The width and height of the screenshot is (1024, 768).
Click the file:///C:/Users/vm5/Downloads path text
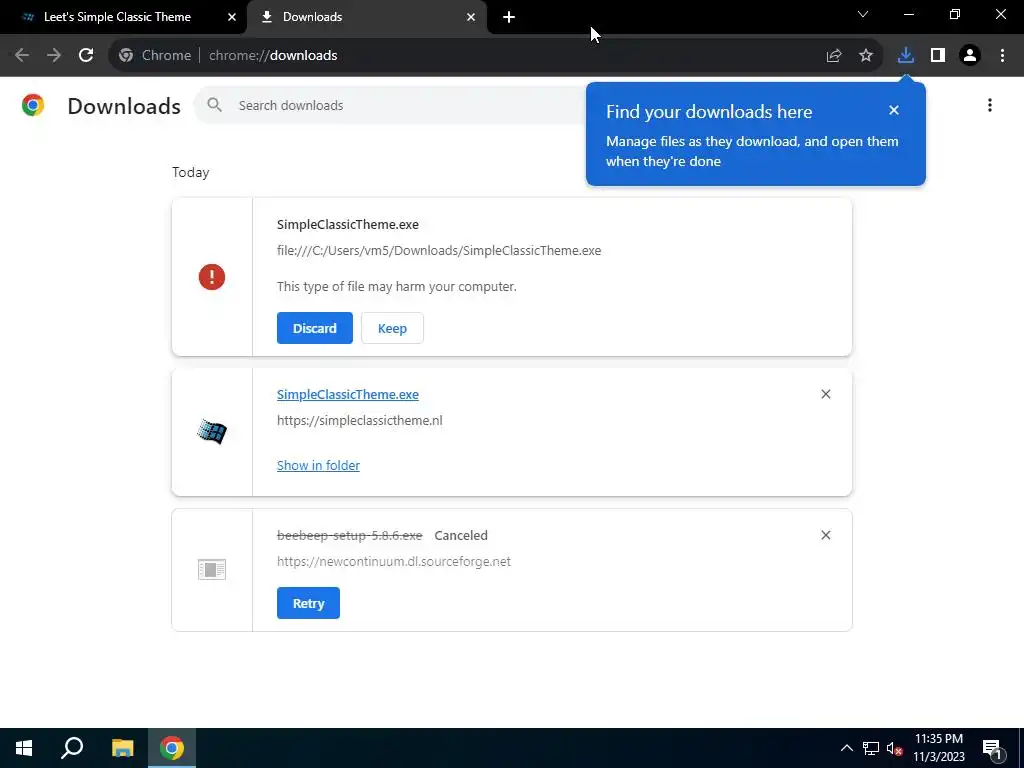[439, 251]
